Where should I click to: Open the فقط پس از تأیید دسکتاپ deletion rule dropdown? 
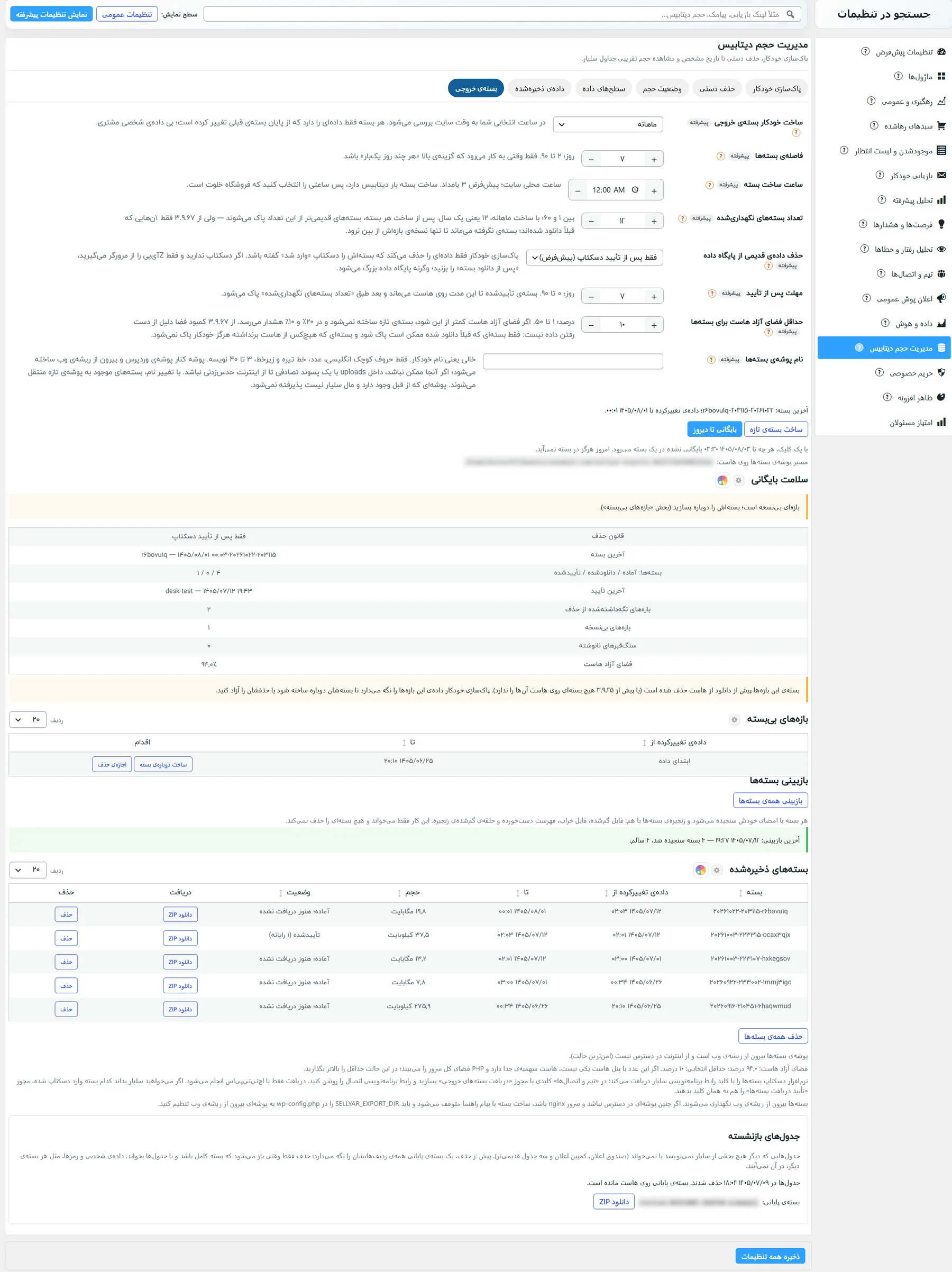[x=595, y=258]
